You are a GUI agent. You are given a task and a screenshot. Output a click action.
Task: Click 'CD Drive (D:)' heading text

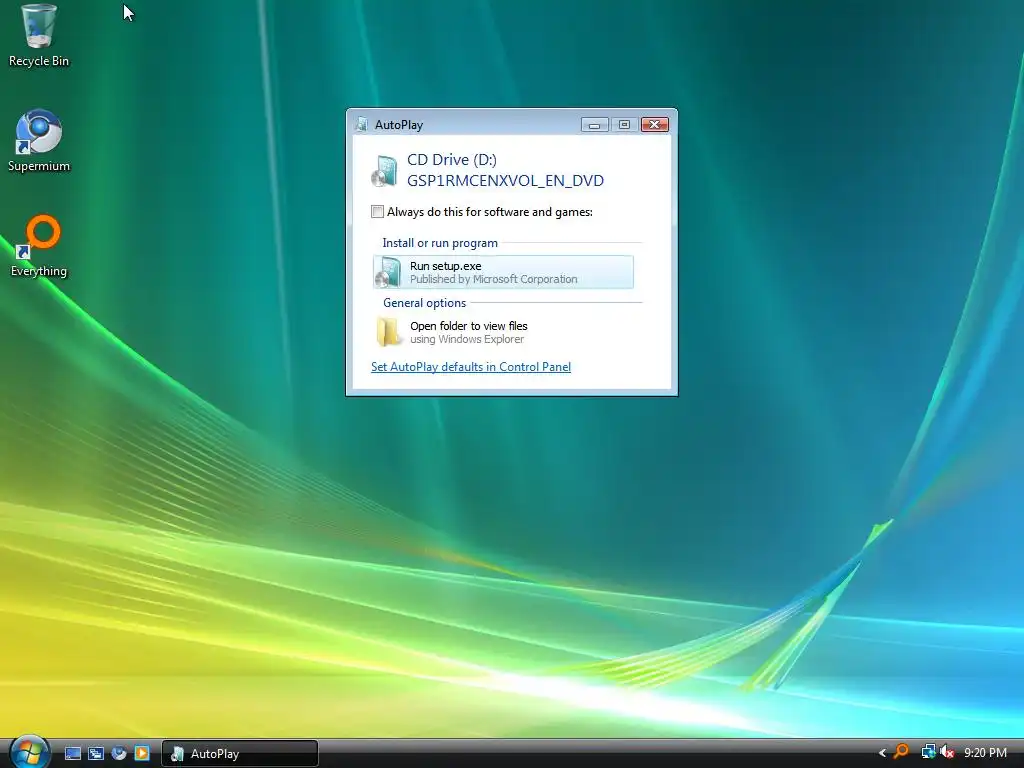point(452,160)
